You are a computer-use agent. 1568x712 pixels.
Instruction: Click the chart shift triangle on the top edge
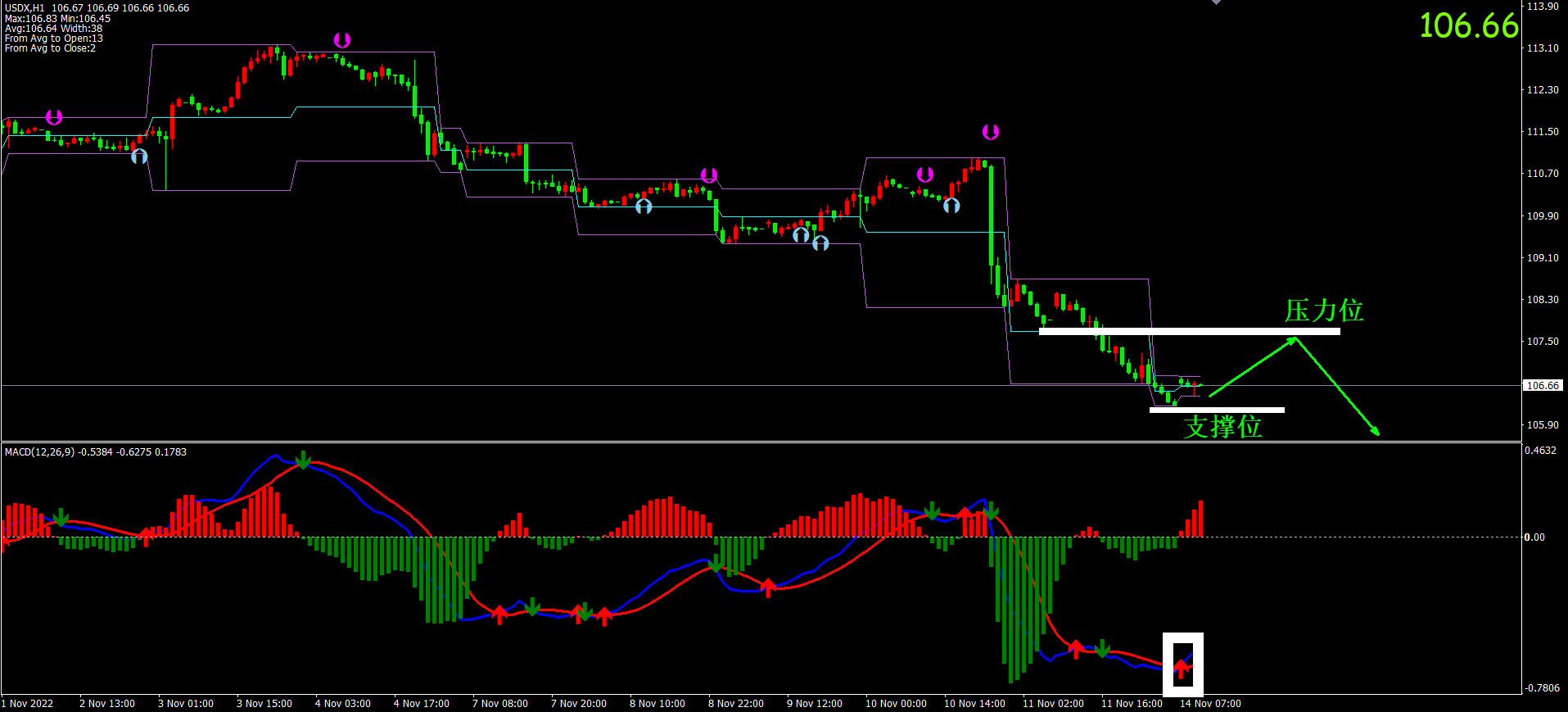coord(1217,2)
